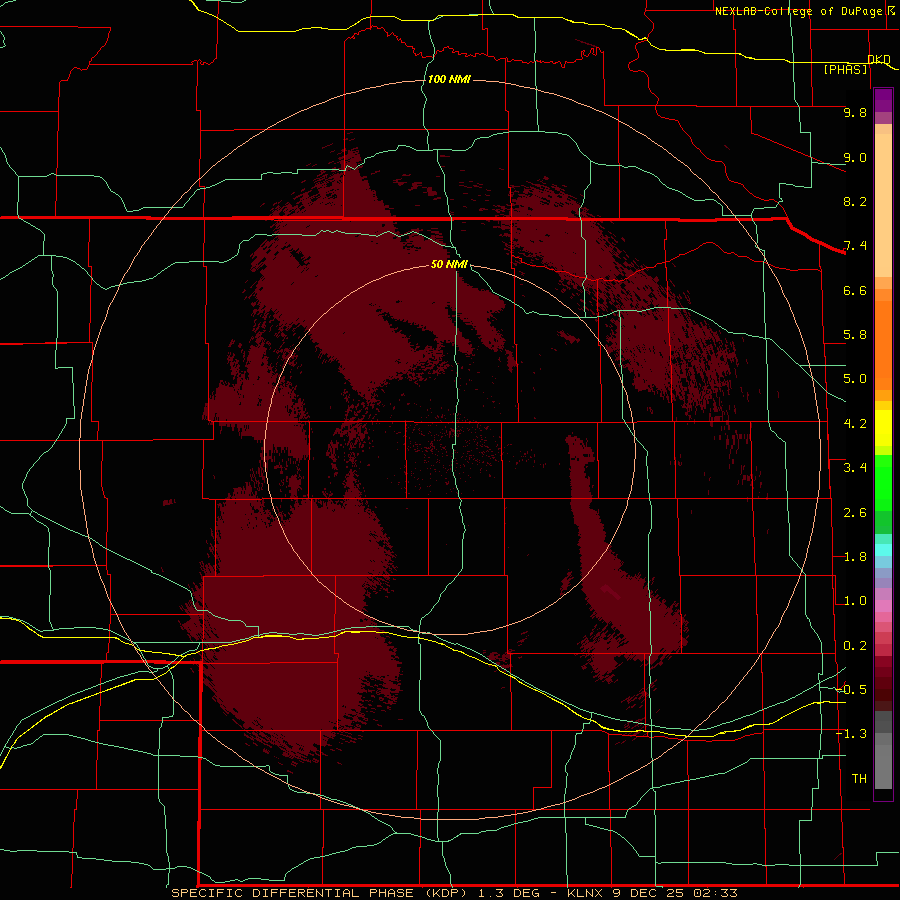Click the dark purple band atop the color scale
The height and width of the screenshot is (900, 900).
[883, 100]
